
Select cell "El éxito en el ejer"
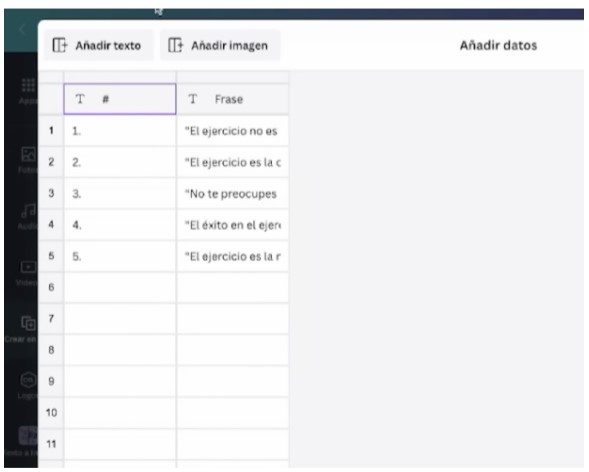coord(233,225)
